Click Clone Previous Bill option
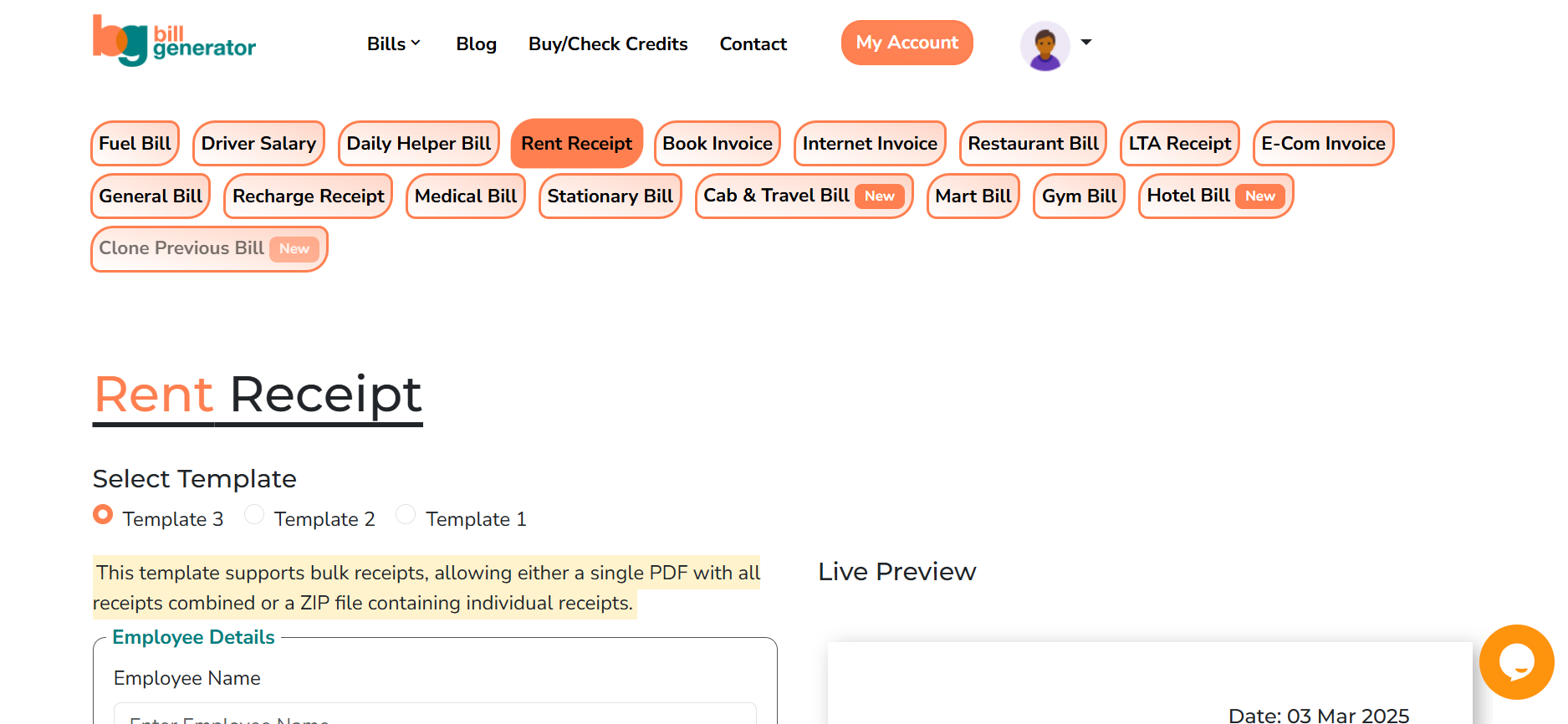Viewport: 1568px width, 724px height. click(208, 248)
